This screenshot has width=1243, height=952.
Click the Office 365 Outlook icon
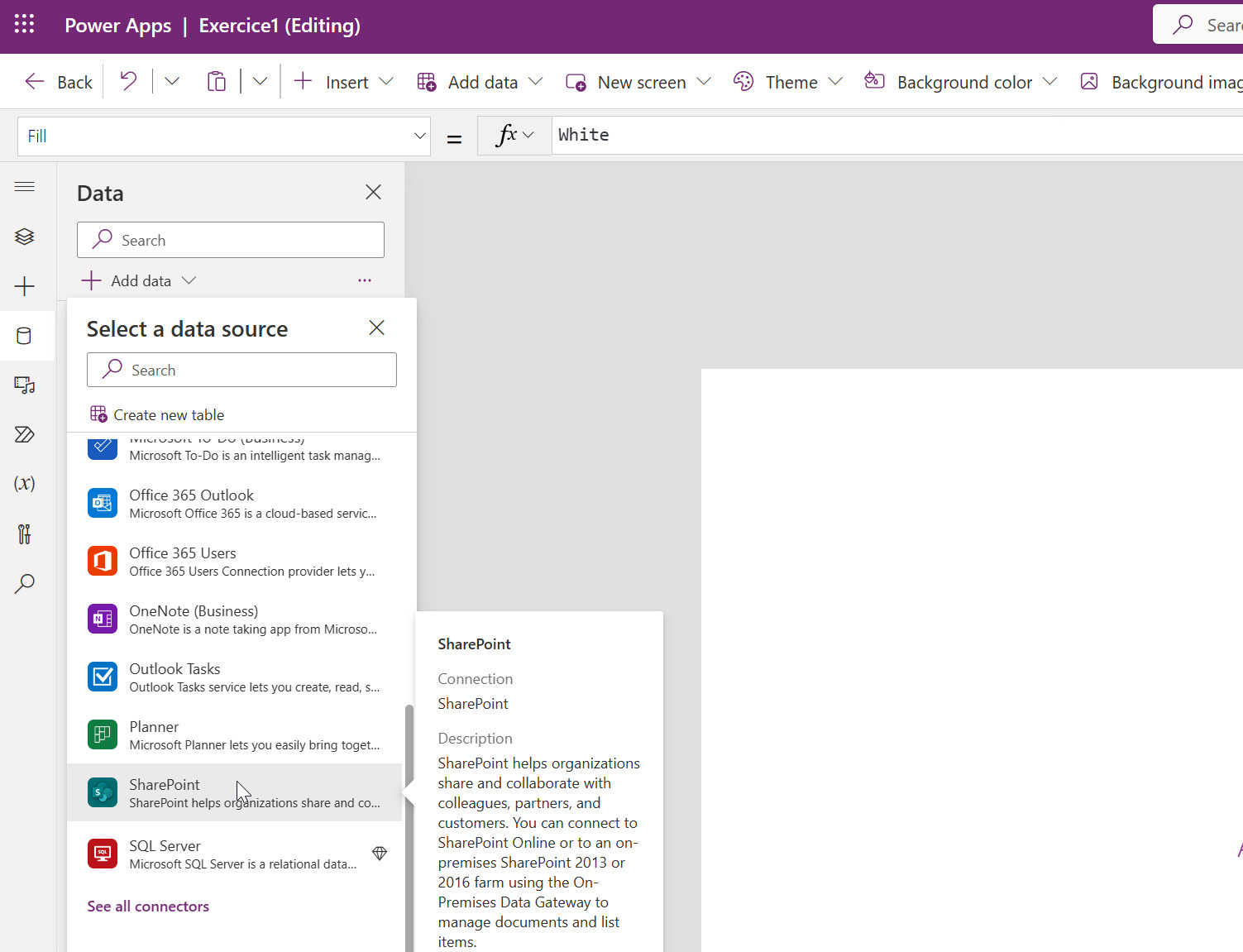(x=103, y=503)
